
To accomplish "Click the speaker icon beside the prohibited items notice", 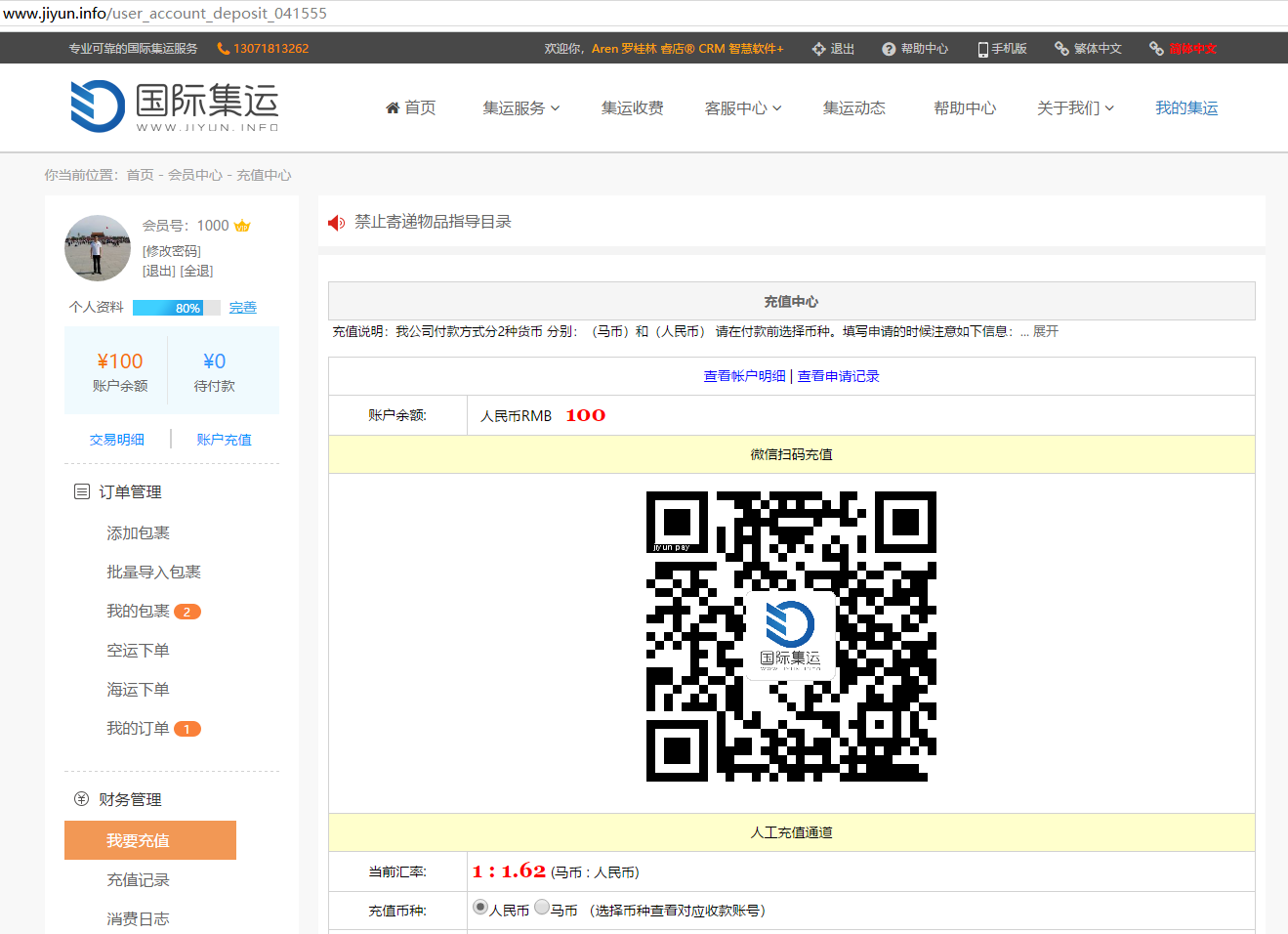I will point(336,222).
